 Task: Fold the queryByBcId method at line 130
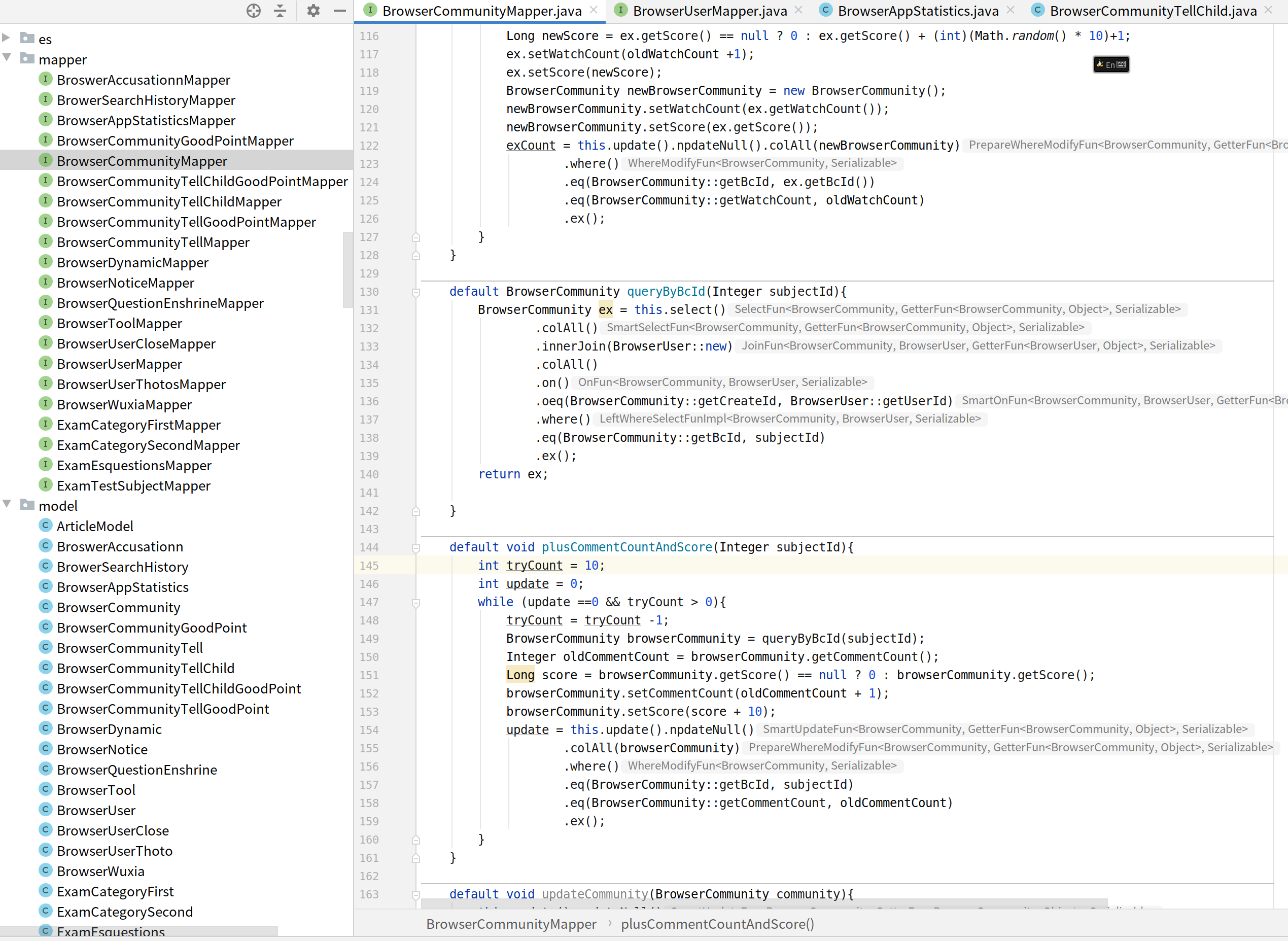416,292
